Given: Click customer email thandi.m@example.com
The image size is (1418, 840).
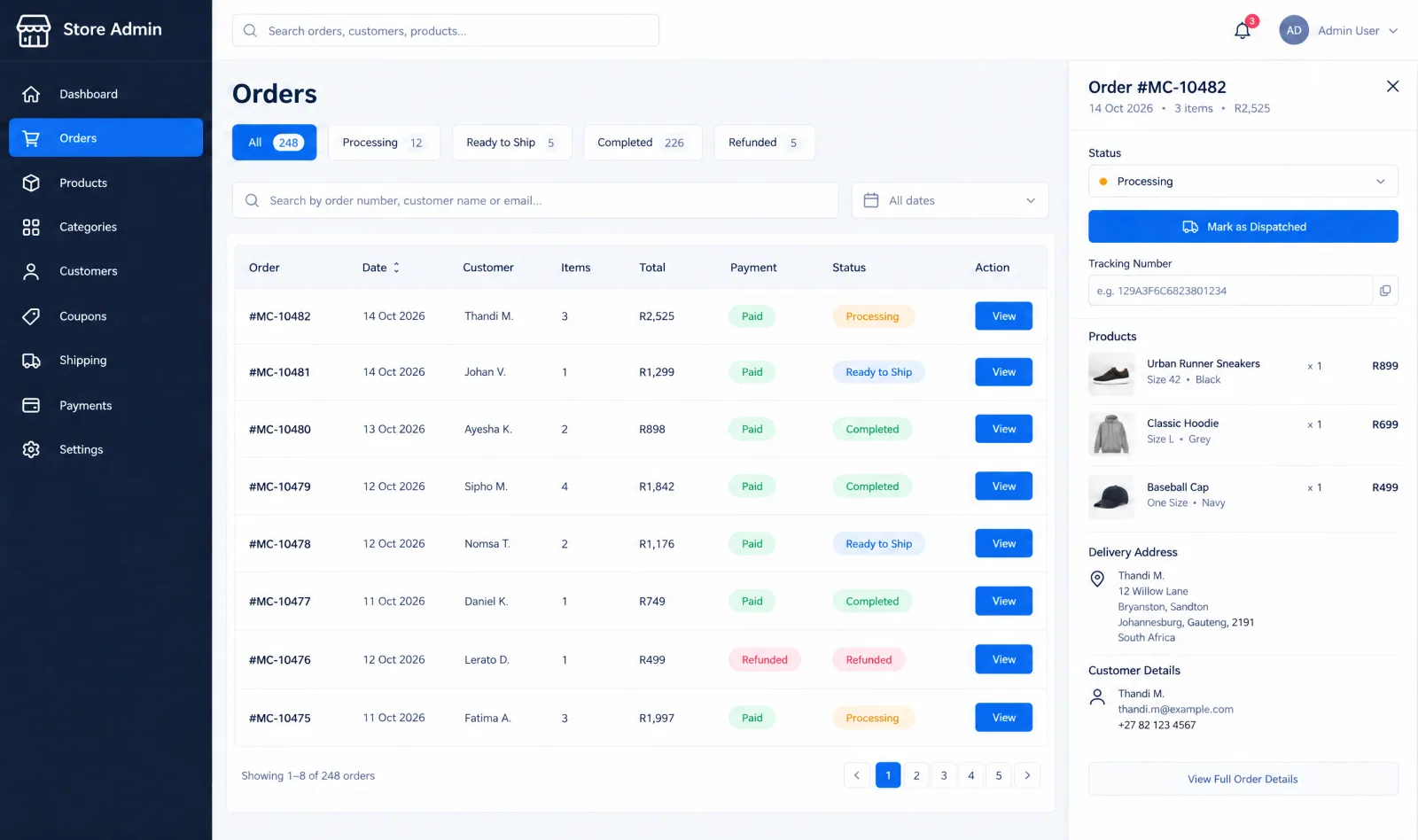Looking at the screenshot, I should [1175, 710].
